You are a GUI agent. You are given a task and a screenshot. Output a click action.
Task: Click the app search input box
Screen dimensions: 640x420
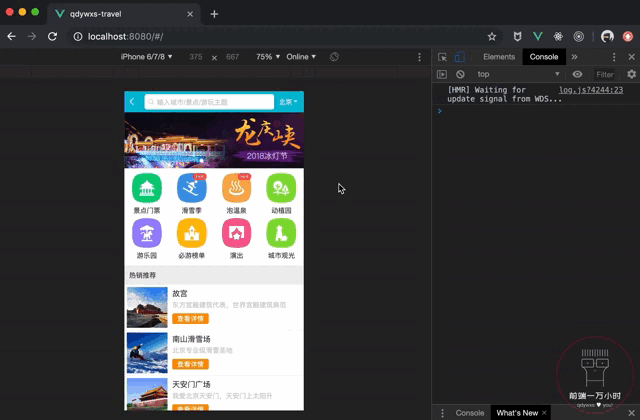pos(209,102)
